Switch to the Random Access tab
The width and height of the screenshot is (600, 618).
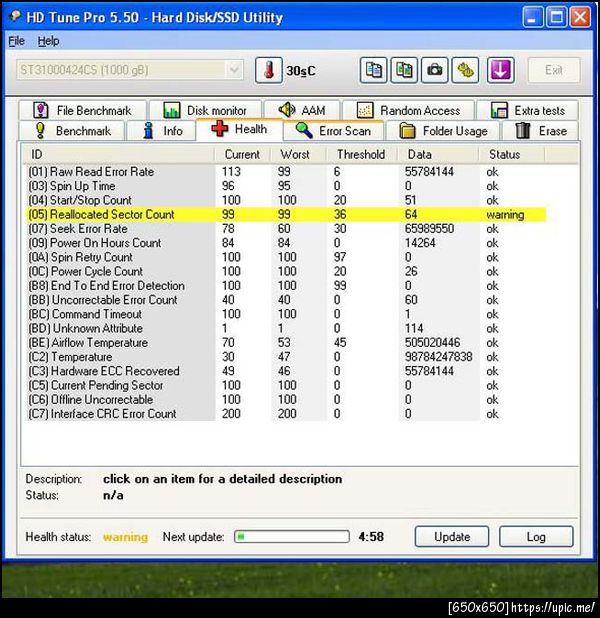[x=408, y=110]
